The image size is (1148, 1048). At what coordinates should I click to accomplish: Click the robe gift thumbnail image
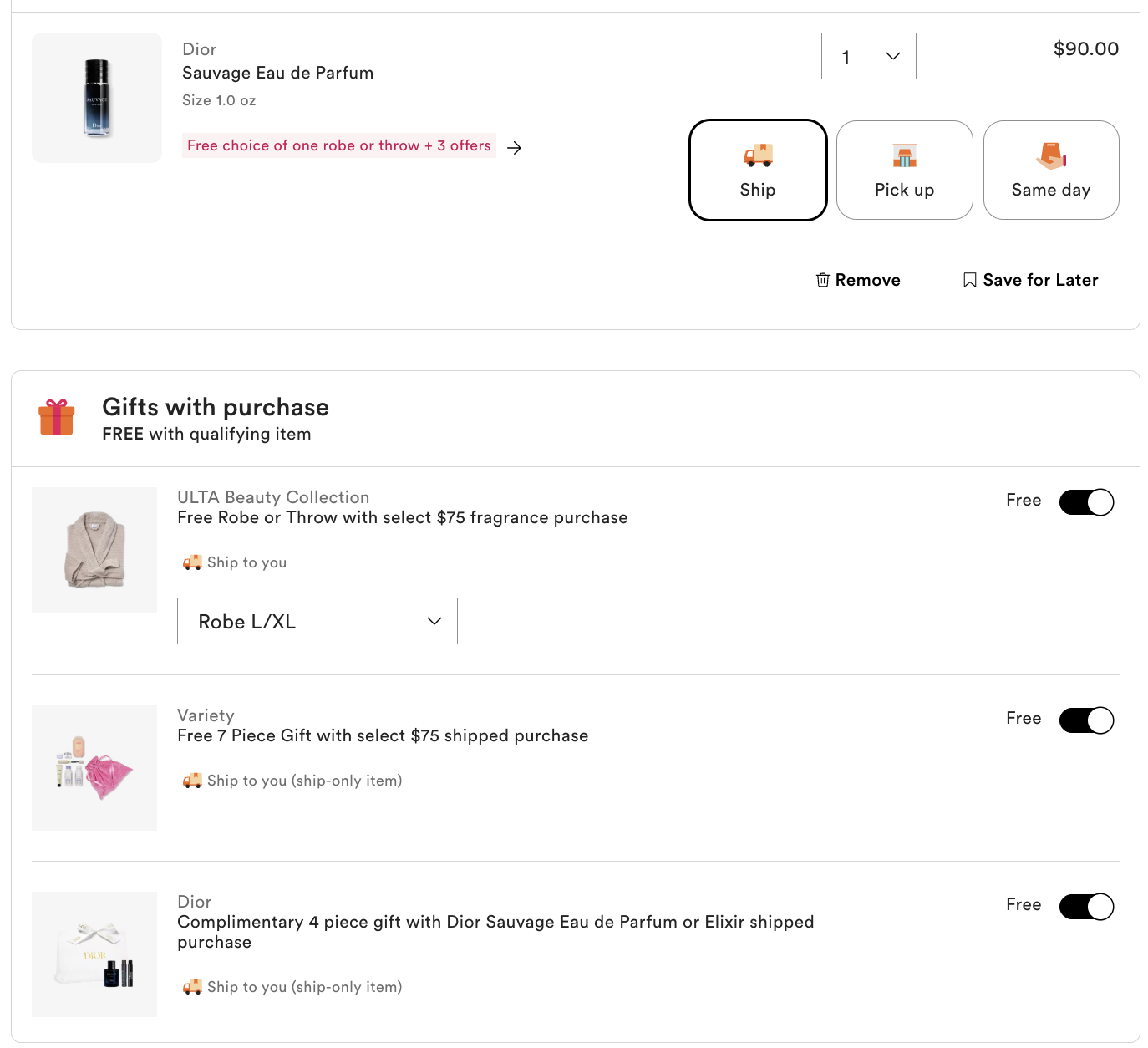(94, 550)
